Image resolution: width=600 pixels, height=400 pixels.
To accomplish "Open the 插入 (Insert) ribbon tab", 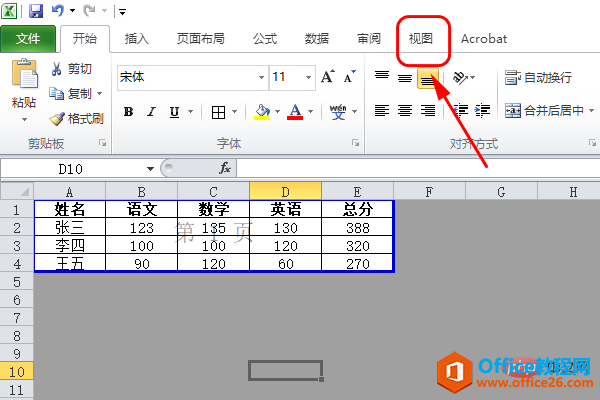I will tap(136, 39).
